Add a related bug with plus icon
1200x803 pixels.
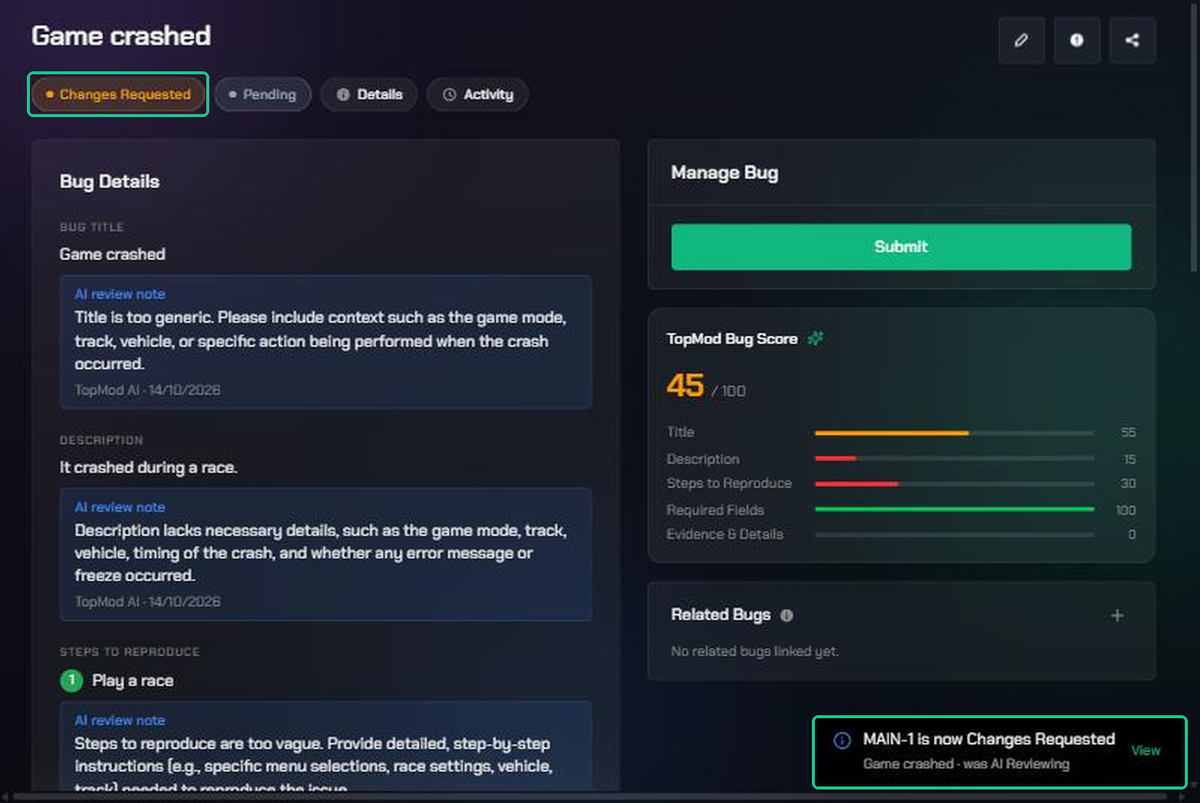pyautogui.click(x=1117, y=615)
